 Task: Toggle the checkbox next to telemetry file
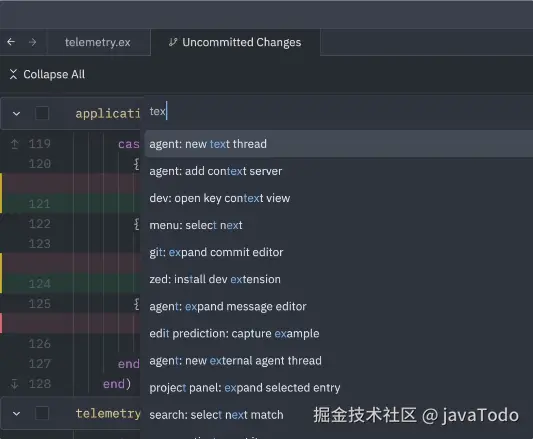point(42,413)
